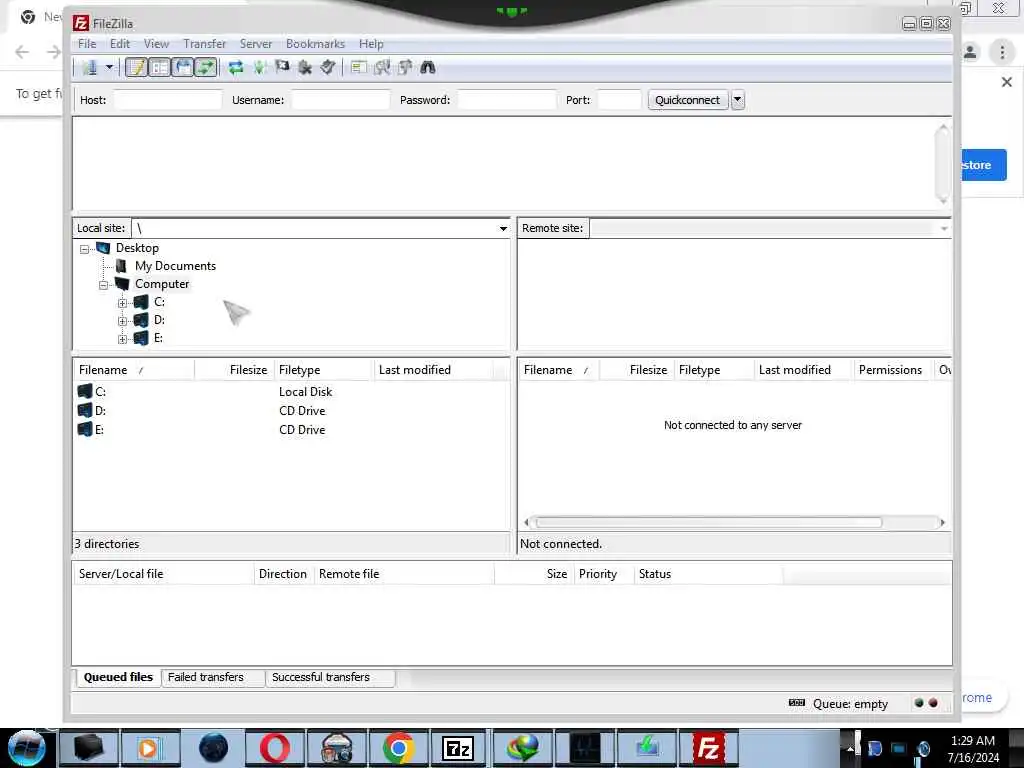Open the Bookmarks menu
The width and height of the screenshot is (1024, 768).
pyautogui.click(x=315, y=44)
